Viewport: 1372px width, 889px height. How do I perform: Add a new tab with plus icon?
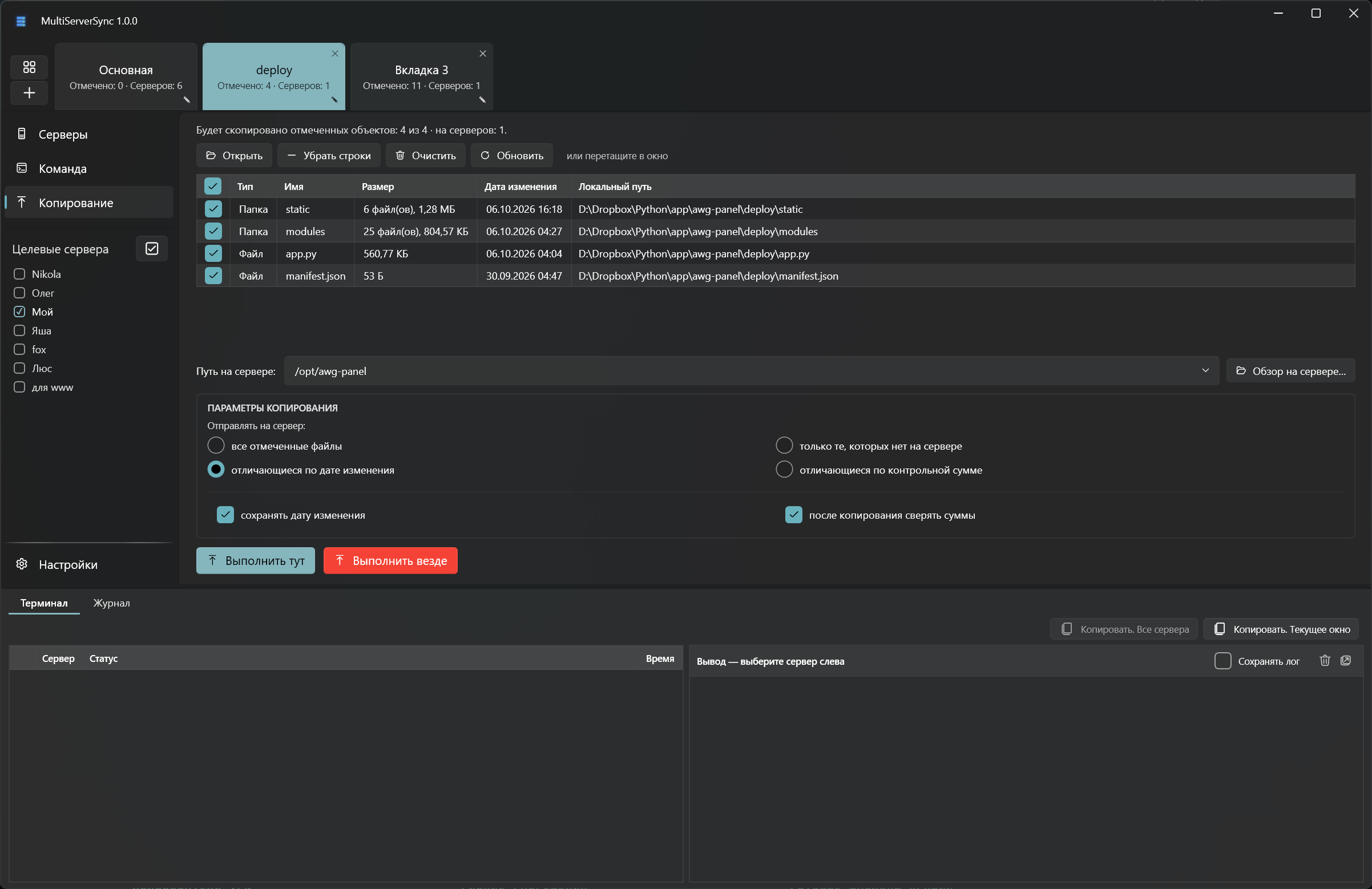click(x=29, y=93)
